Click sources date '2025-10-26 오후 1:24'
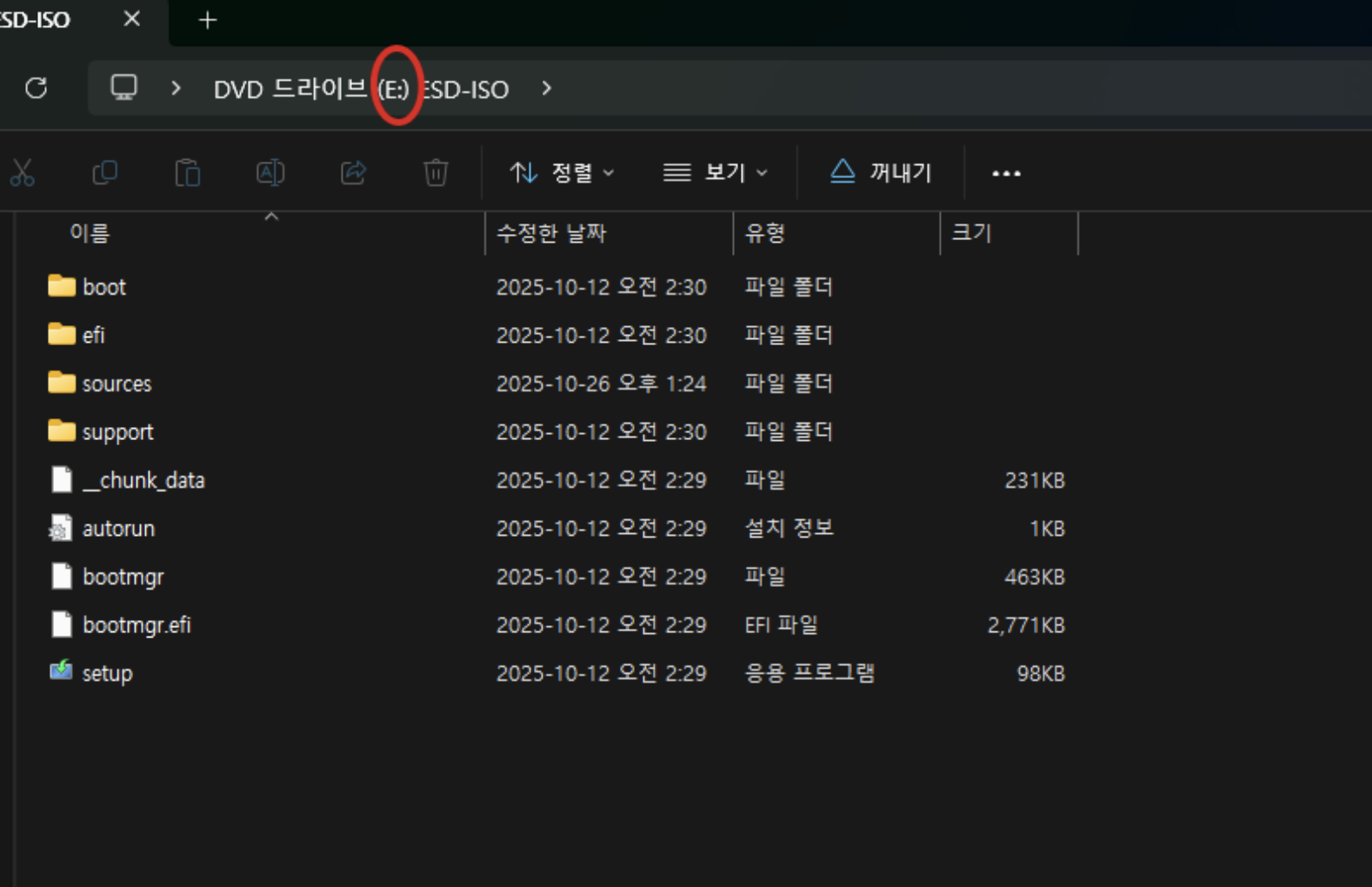This screenshot has height=887, width=1372. point(601,383)
